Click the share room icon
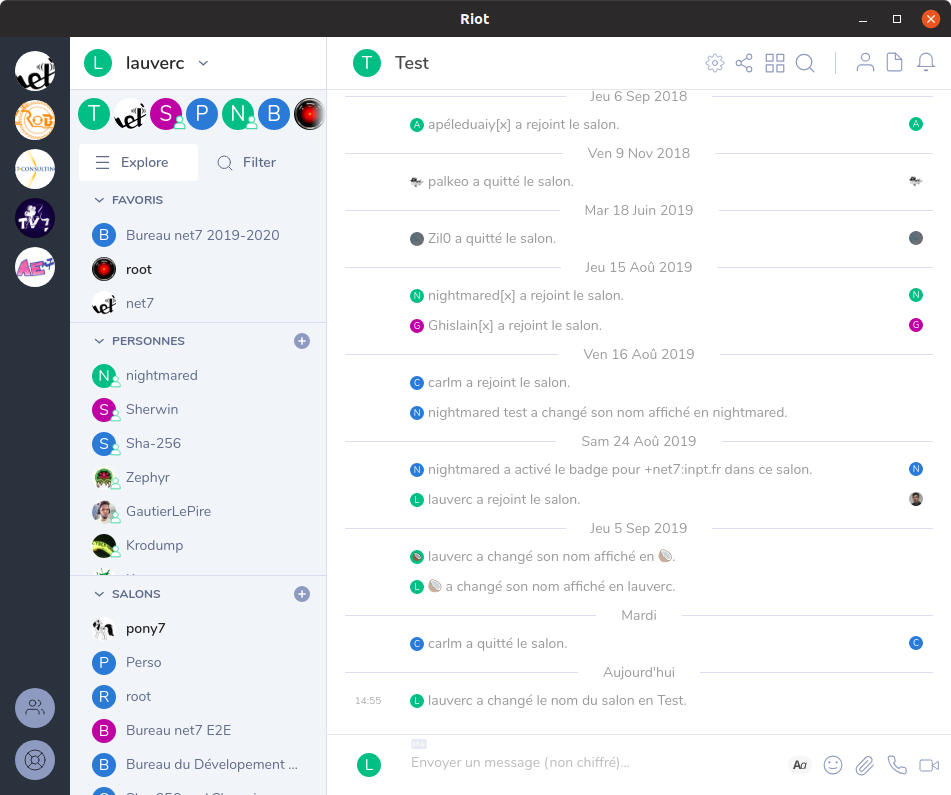951x795 pixels. (744, 63)
